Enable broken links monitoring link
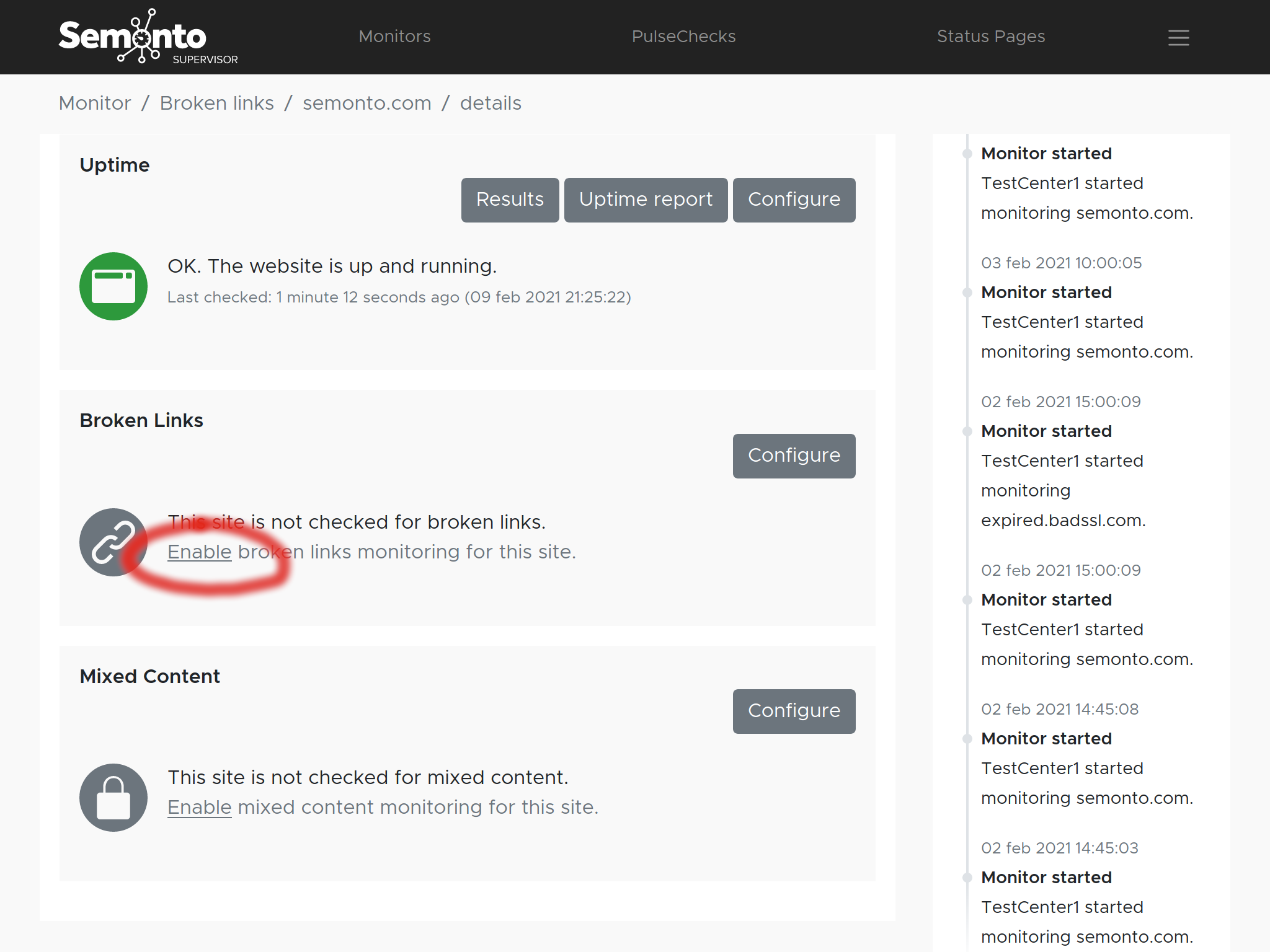Screen dimensions: 1270x952 pos(199,552)
